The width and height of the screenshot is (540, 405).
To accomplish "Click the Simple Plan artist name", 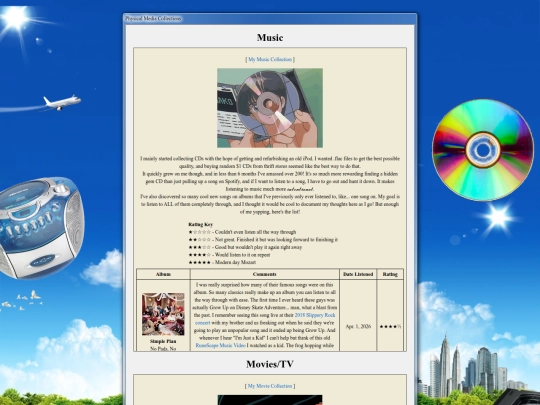I will coord(163,341).
